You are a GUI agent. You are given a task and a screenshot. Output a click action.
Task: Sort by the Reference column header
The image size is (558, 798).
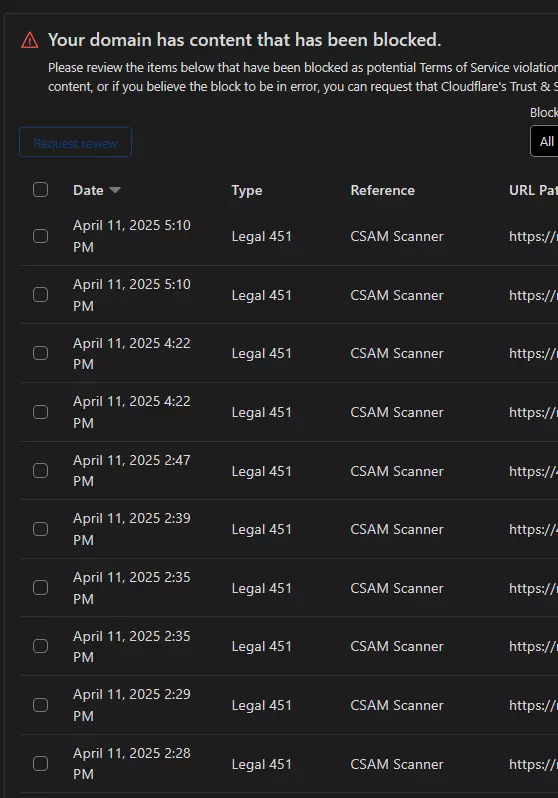382,190
